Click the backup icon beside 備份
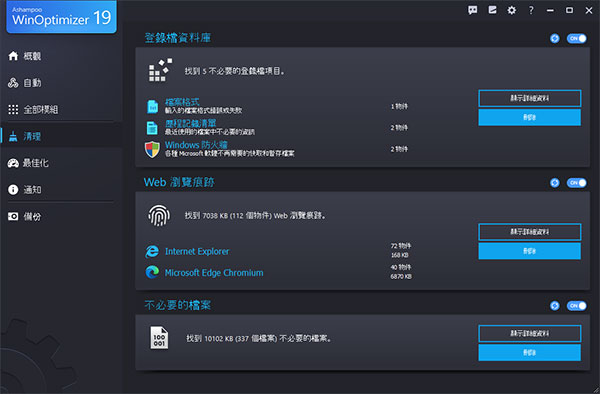 click(13, 217)
